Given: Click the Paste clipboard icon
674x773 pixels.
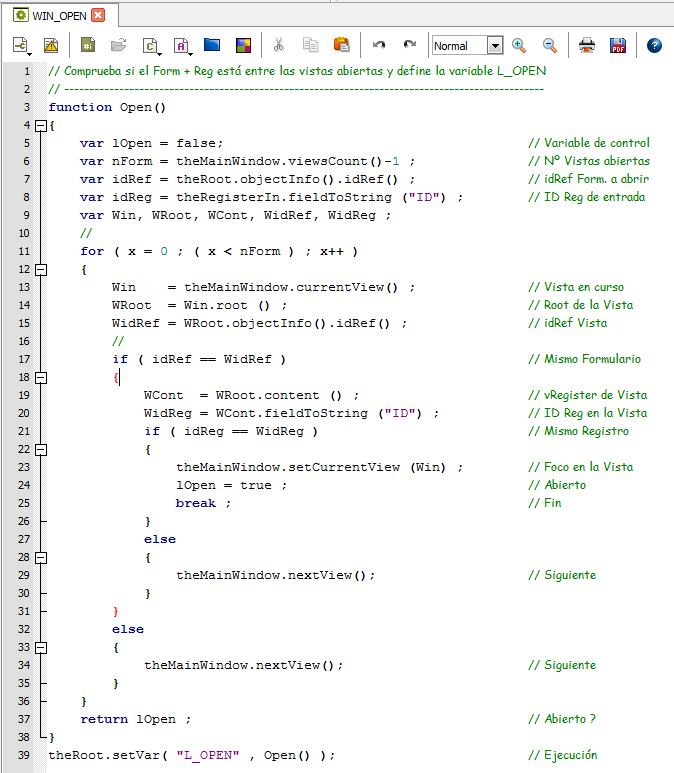Looking at the screenshot, I should tap(342, 45).
